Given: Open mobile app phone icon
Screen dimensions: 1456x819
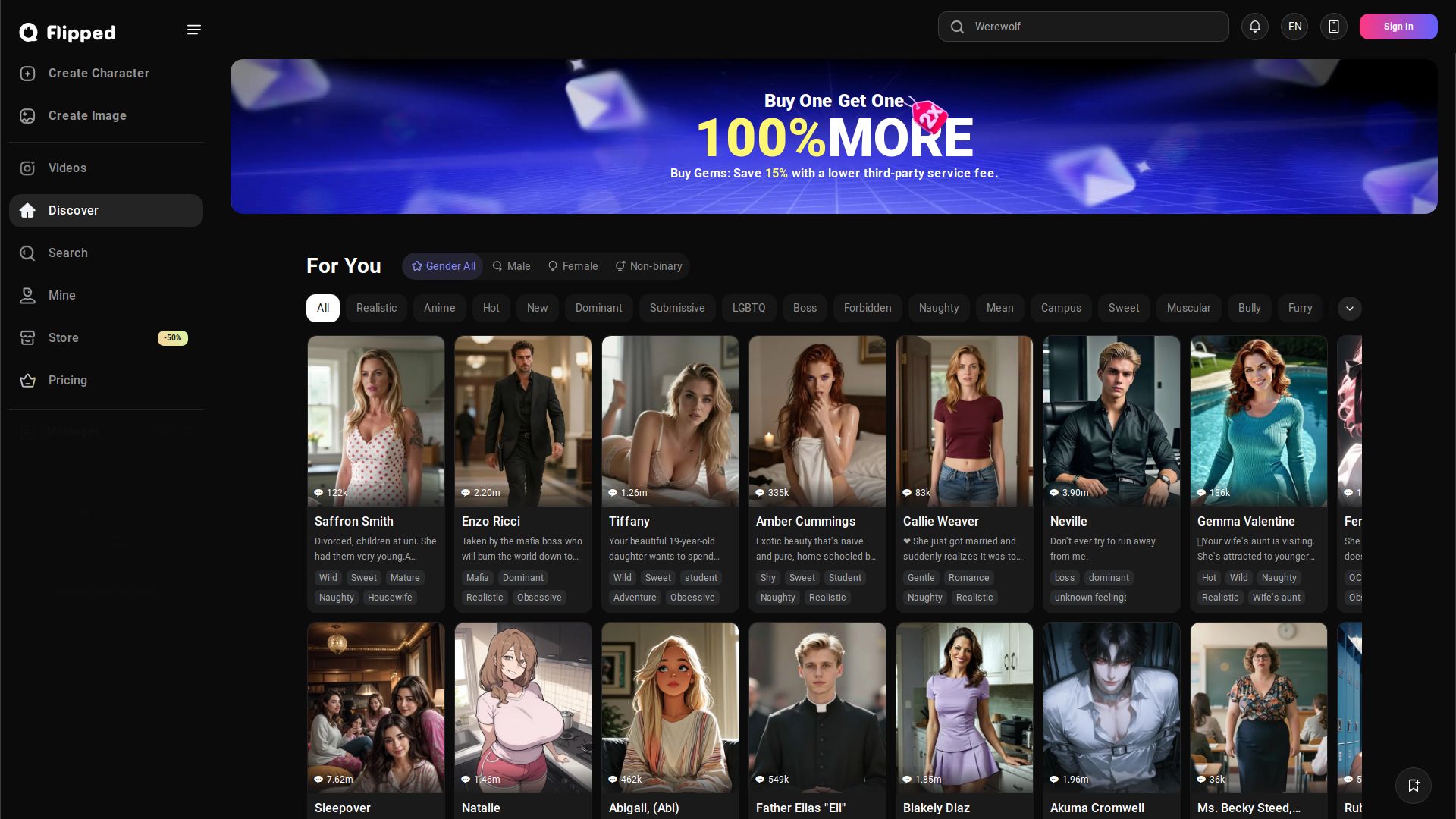Looking at the screenshot, I should pos(1334,27).
